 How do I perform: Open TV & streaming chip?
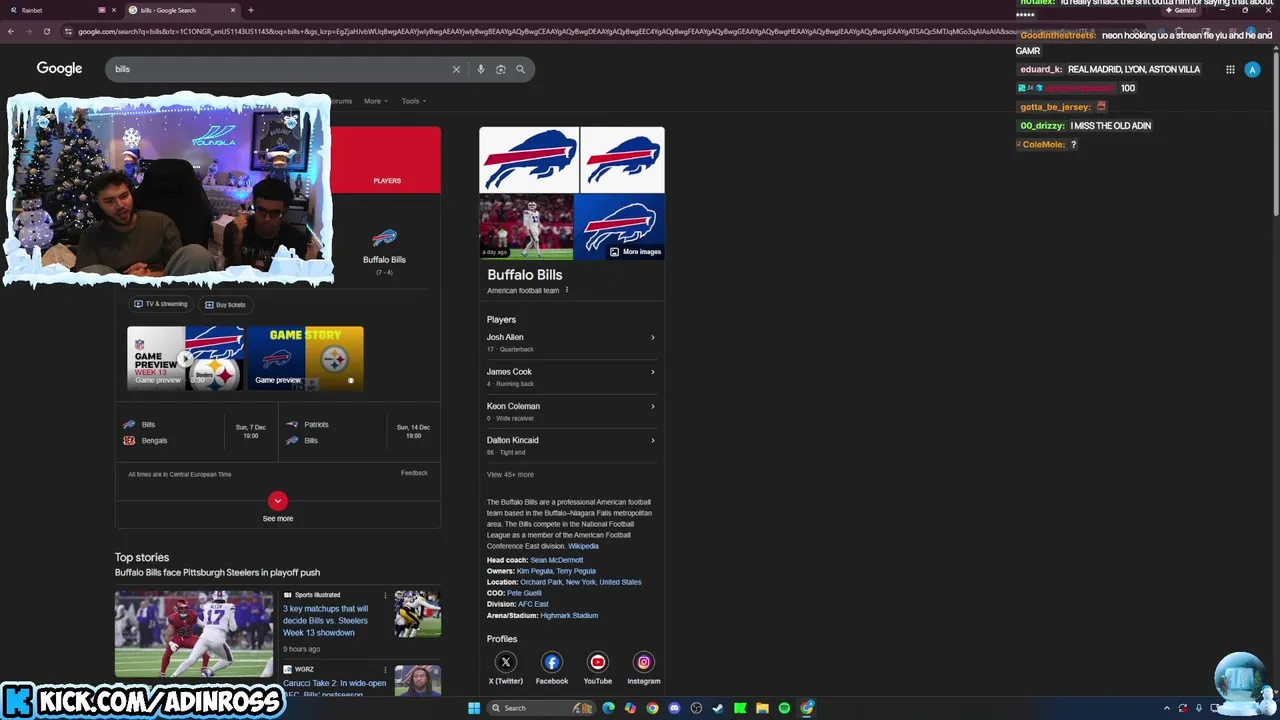[160, 304]
